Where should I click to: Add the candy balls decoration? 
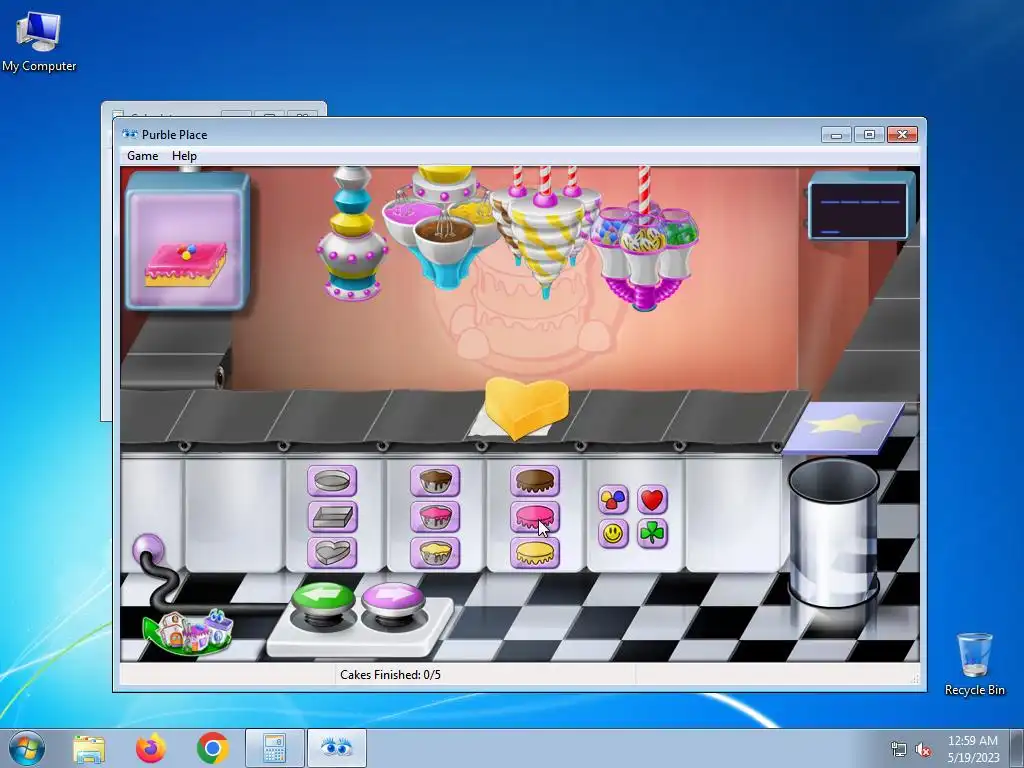tap(613, 500)
